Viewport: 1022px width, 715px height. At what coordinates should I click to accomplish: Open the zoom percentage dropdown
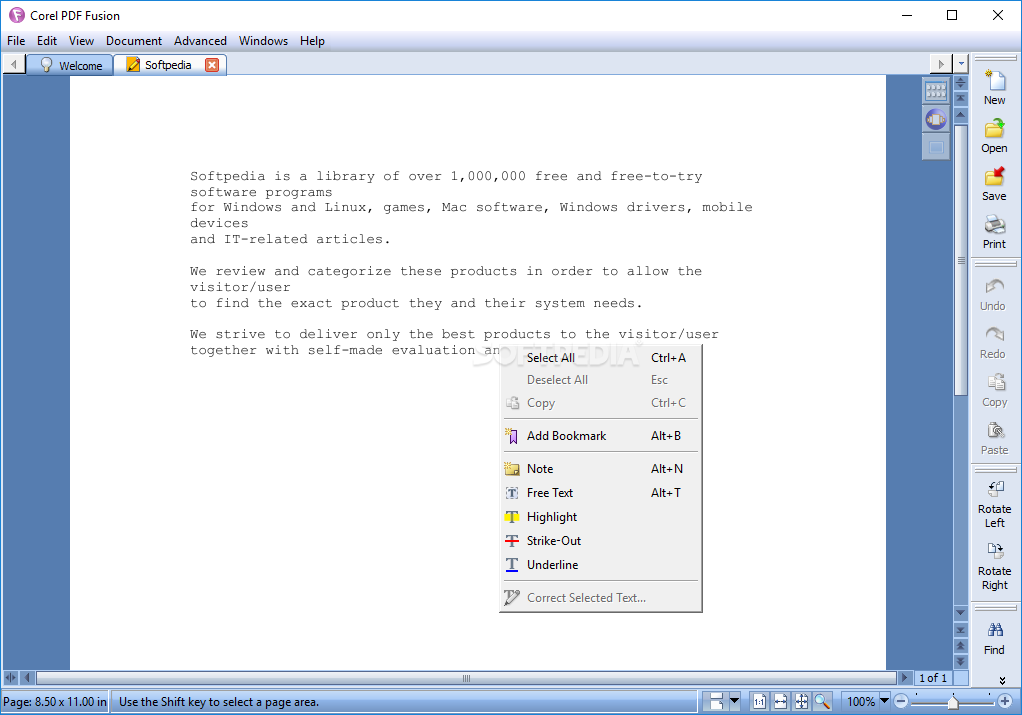click(884, 701)
